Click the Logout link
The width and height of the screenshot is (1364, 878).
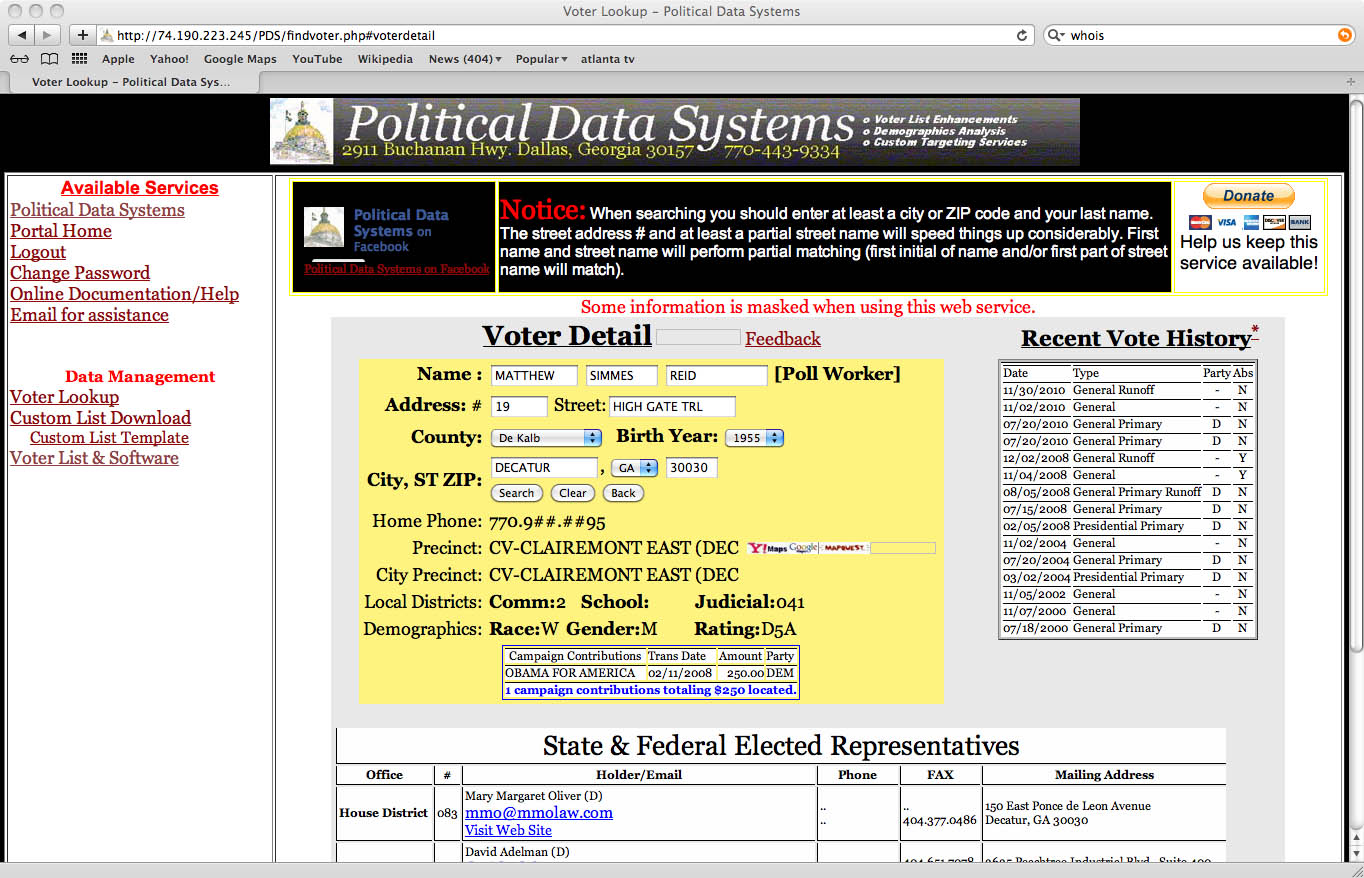click(x=38, y=252)
